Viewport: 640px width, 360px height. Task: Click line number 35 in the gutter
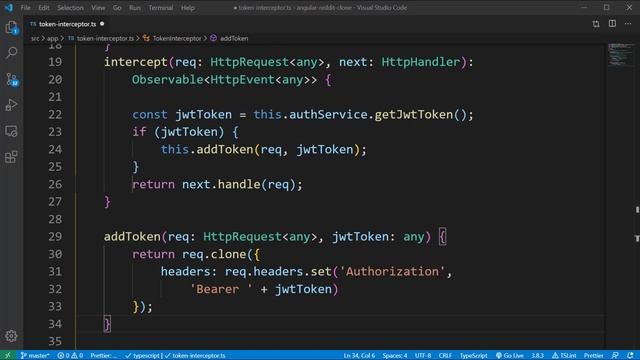pos(55,341)
